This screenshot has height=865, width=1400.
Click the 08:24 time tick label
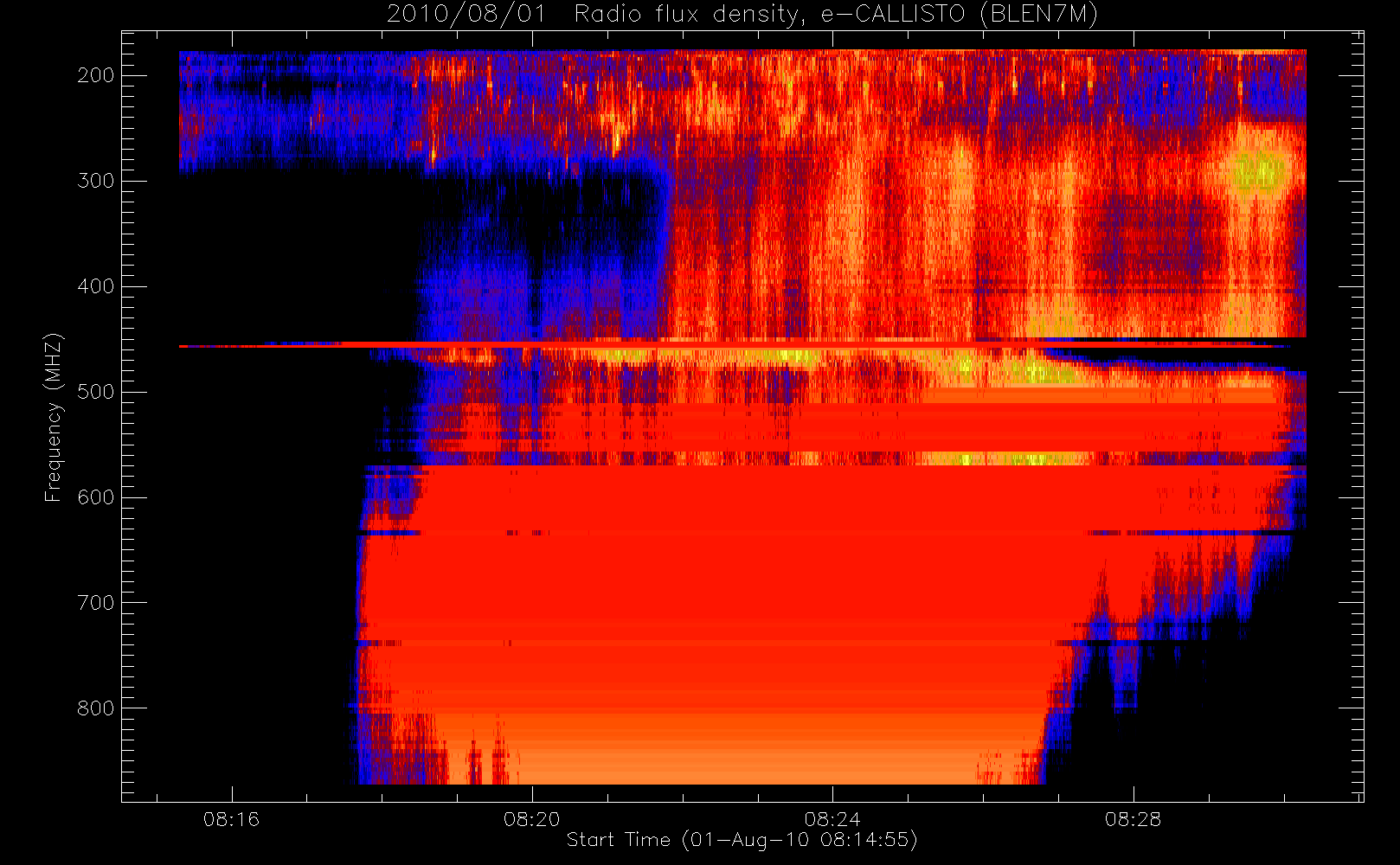click(x=832, y=818)
